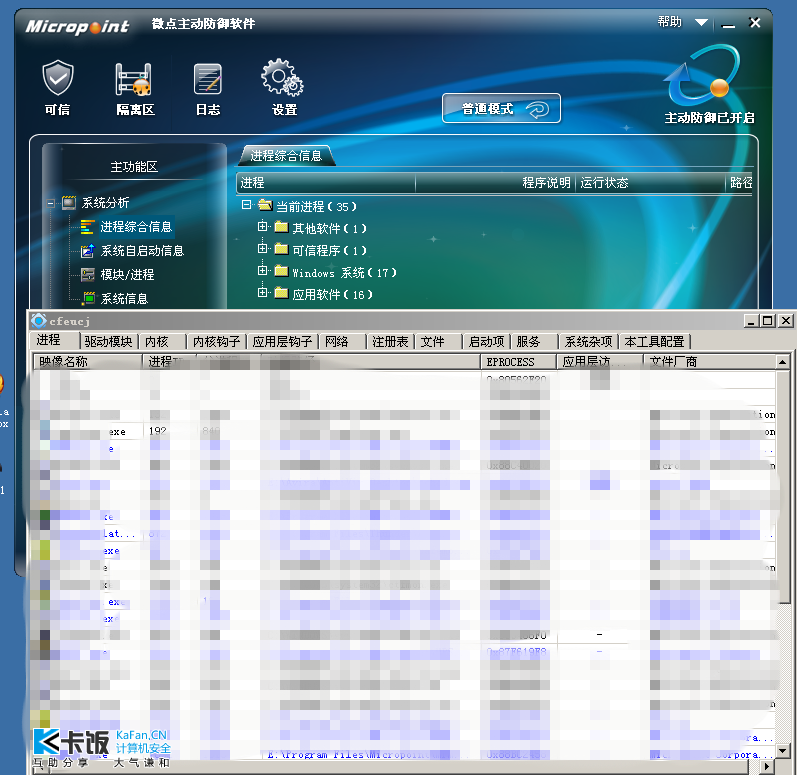Click the 系统自启动信息 icon
This screenshot has width=797, height=775.
87,251
